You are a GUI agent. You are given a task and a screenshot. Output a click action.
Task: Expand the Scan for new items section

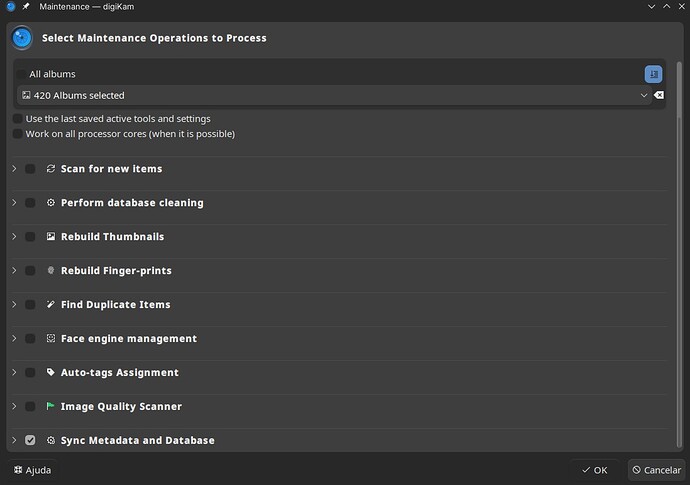click(14, 169)
